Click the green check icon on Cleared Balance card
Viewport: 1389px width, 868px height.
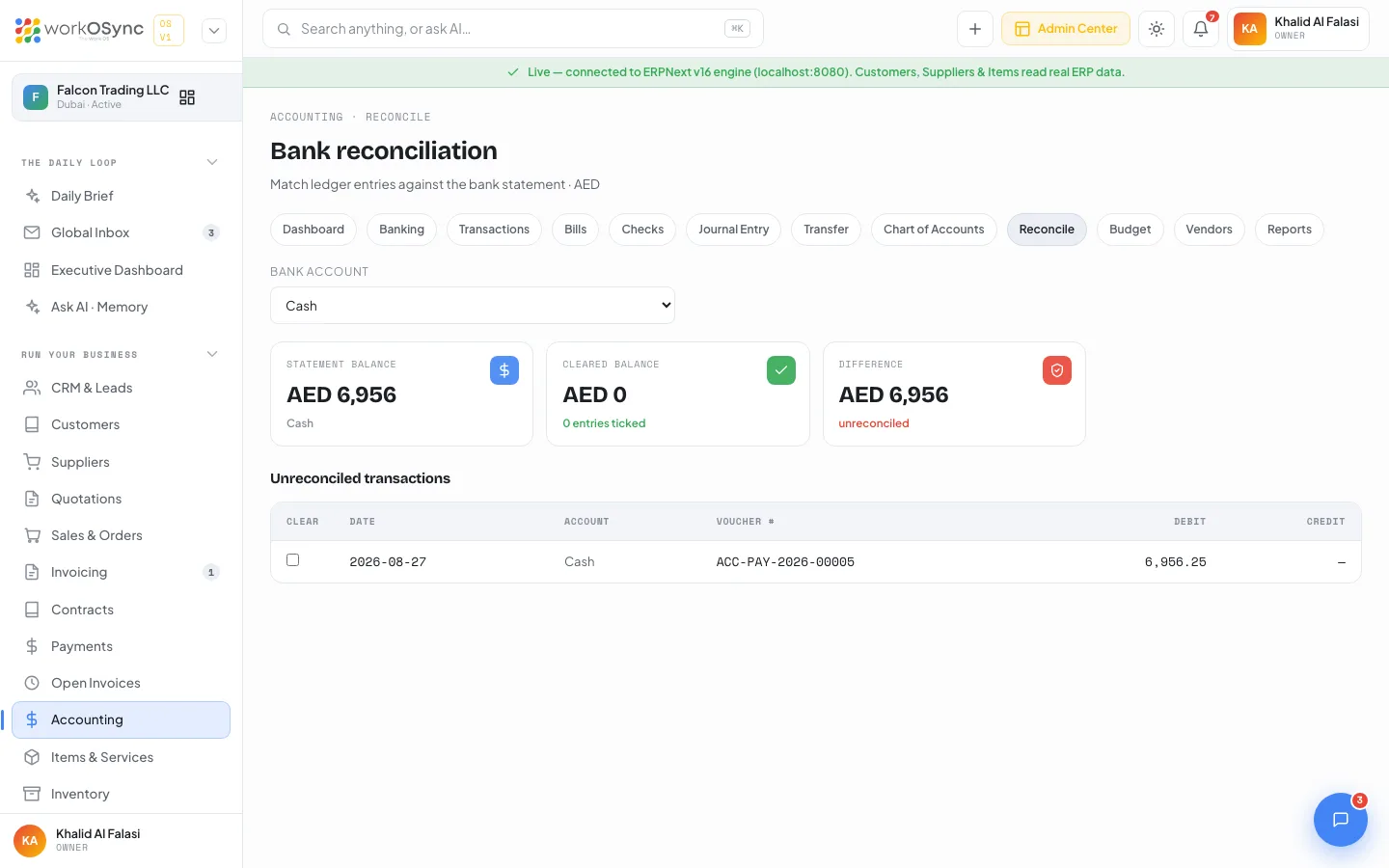(781, 370)
